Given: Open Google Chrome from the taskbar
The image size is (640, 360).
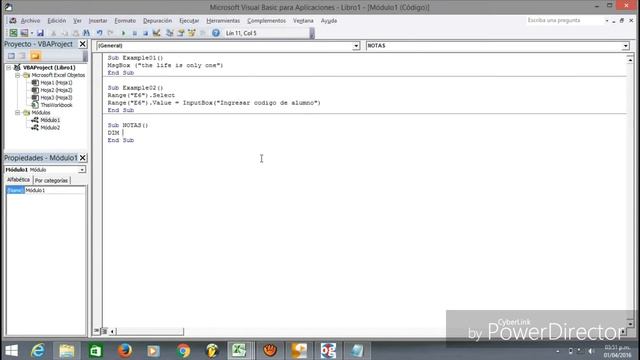Looking at the screenshot, I should tap(183, 351).
